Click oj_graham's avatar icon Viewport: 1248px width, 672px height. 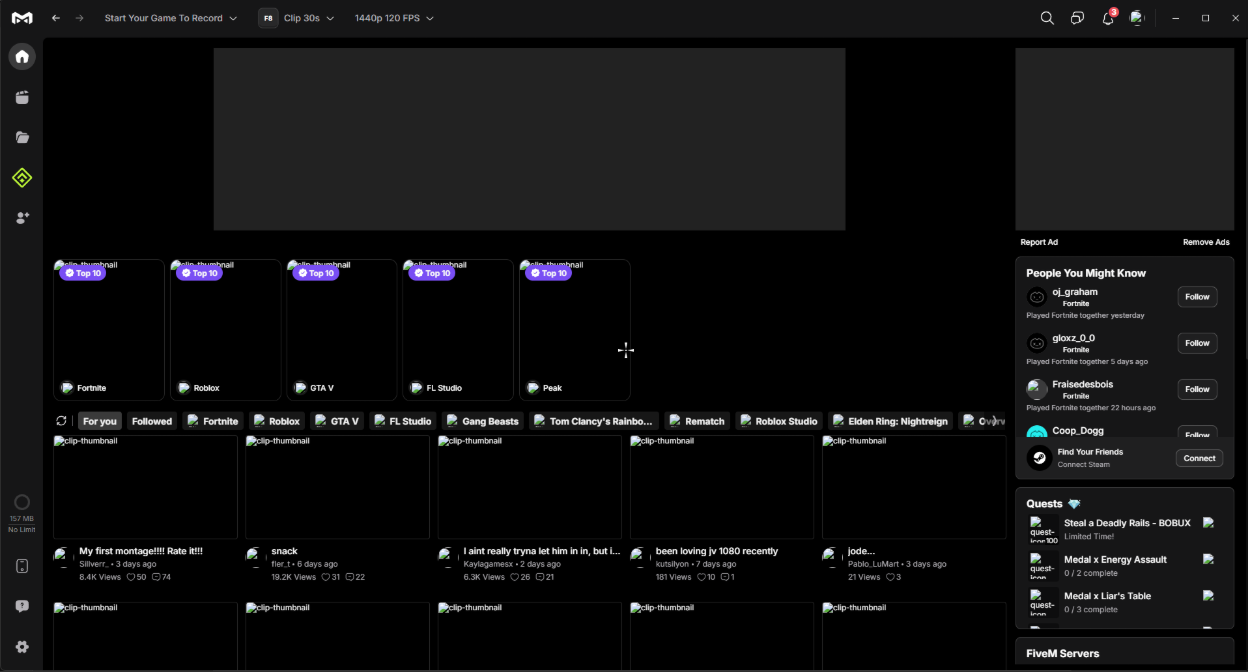tap(1037, 297)
